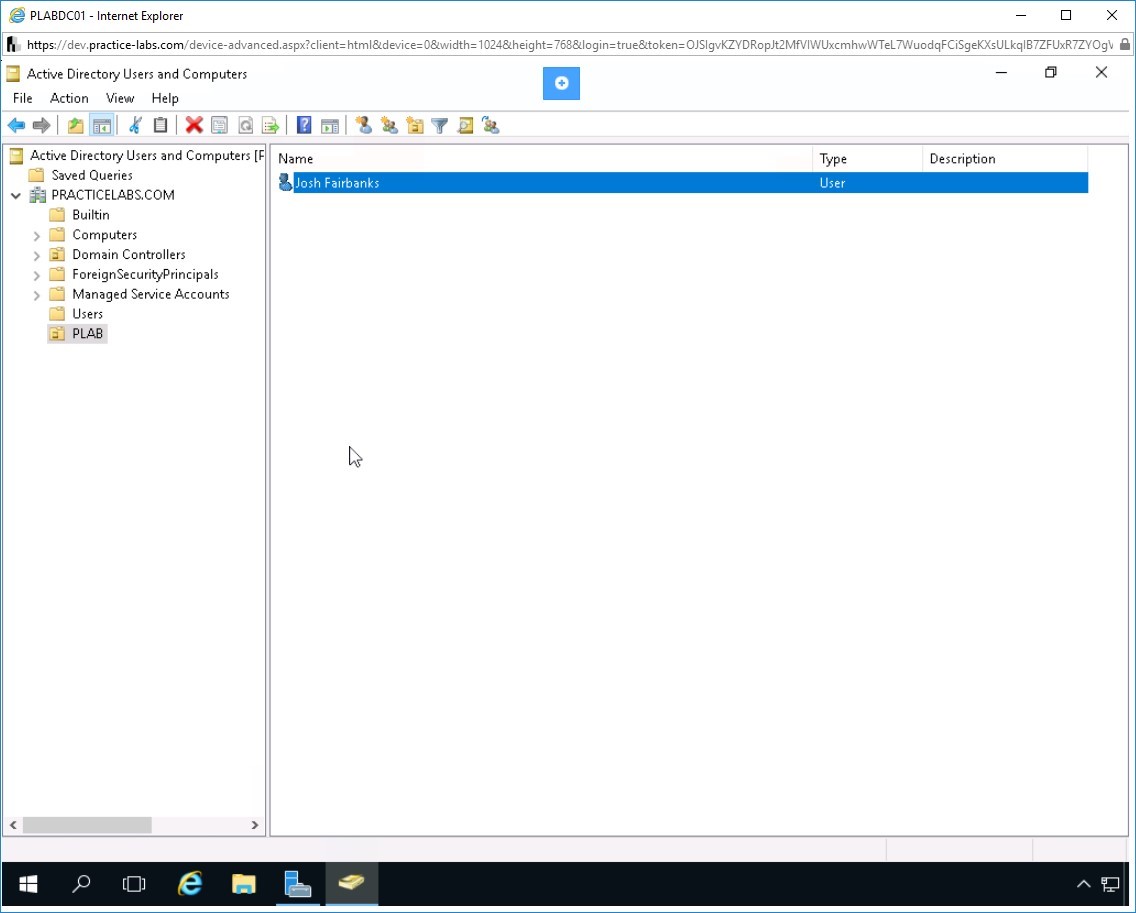Open the Windows Start menu
Screen dimensions: 1136x913
click(x=28, y=884)
